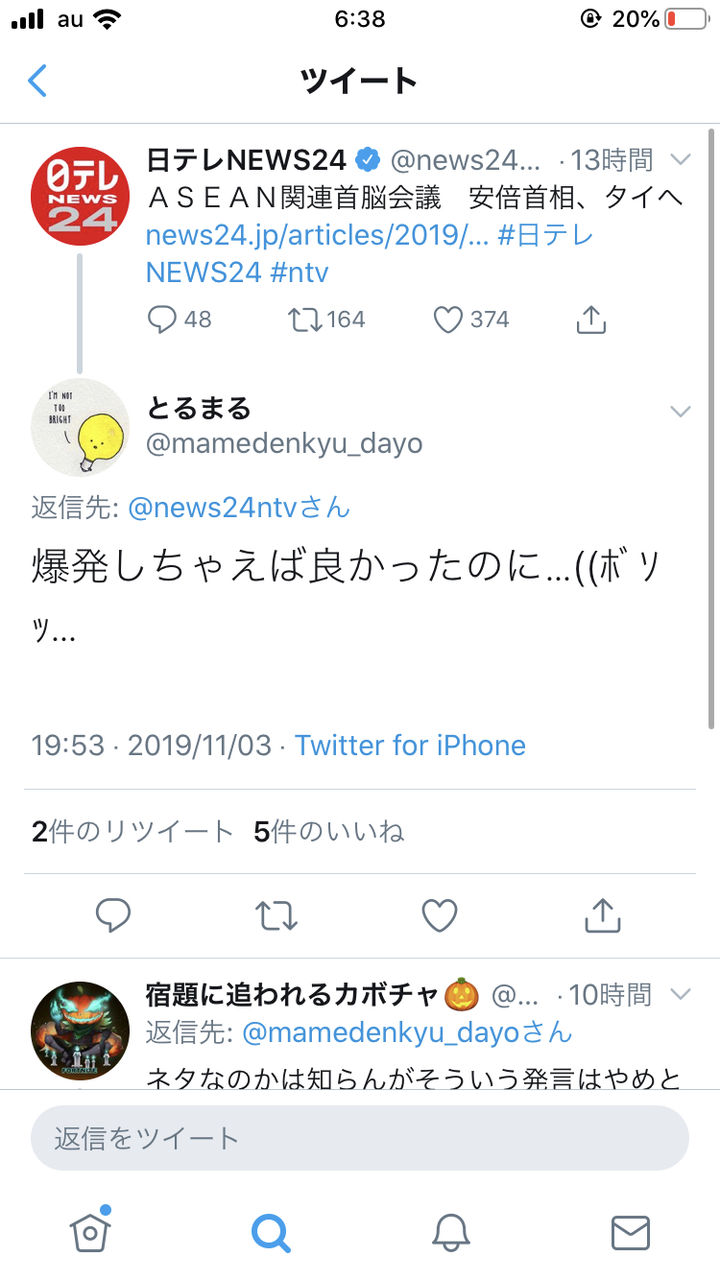This screenshot has width=720, height=1280.
Task: Share the 日テレNEWS24 tweet
Action: [x=591, y=319]
